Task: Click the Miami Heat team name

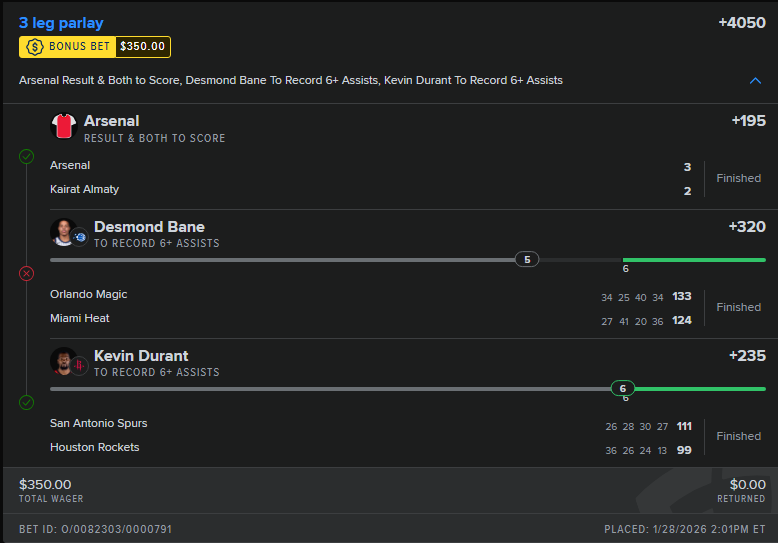Action: (79, 318)
